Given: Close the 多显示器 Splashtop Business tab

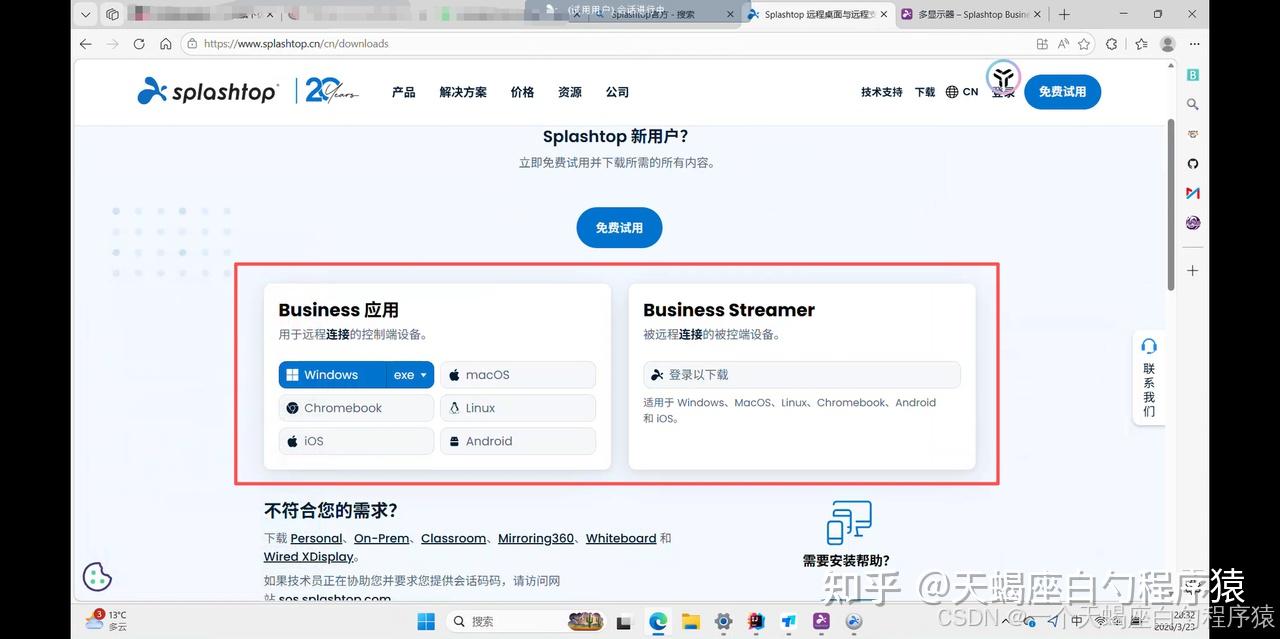Looking at the screenshot, I should 1037,14.
